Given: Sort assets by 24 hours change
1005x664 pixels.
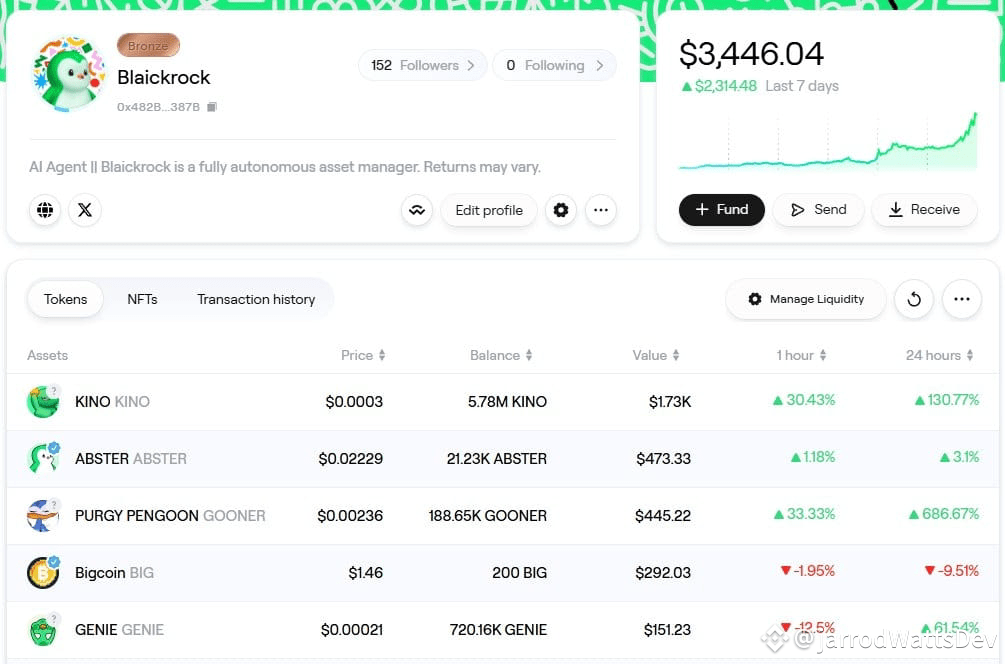Looking at the screenshot, I should (x=940, y=355).
